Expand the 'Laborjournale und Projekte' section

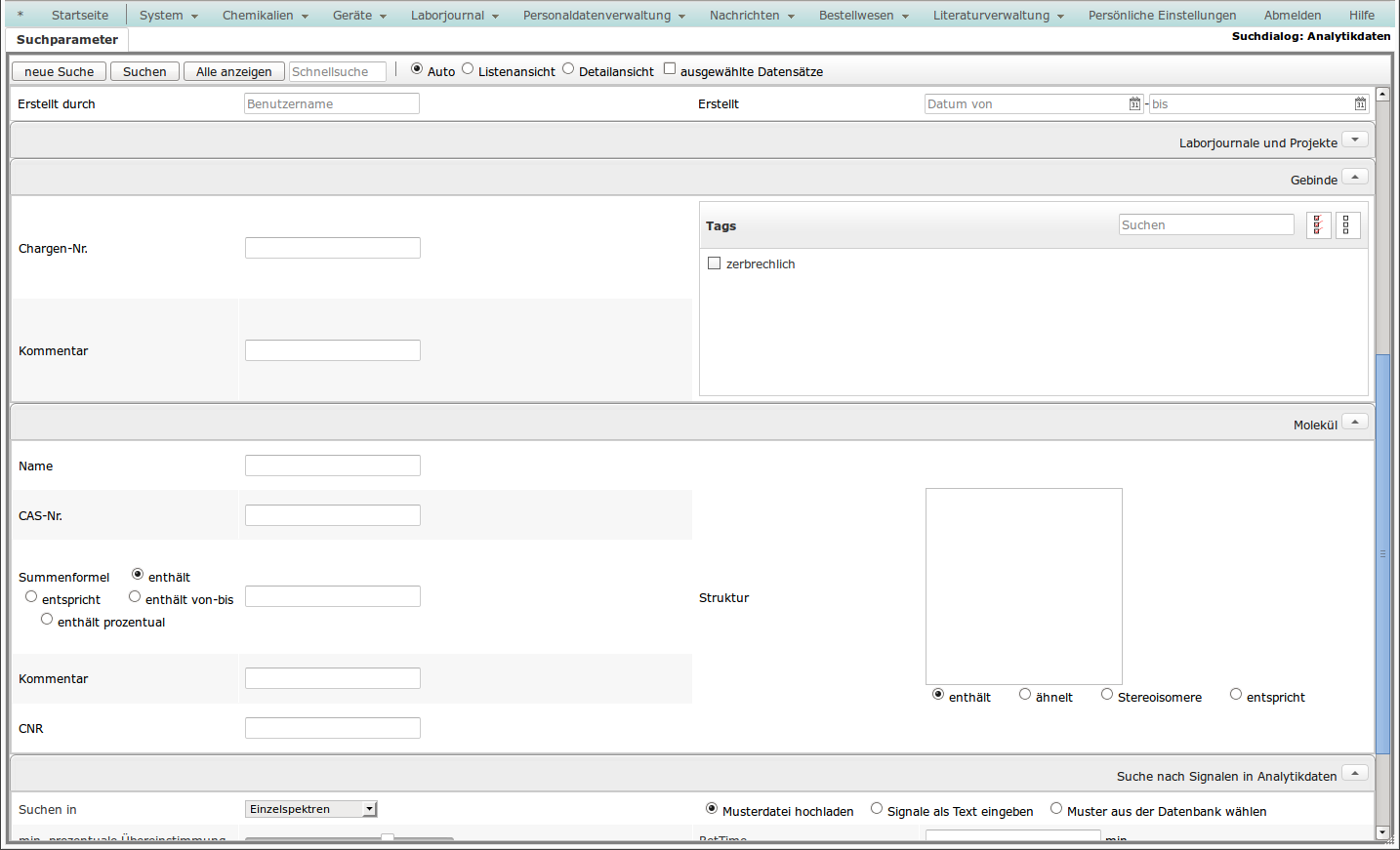pyautogui.click(x=1354, y=140)
